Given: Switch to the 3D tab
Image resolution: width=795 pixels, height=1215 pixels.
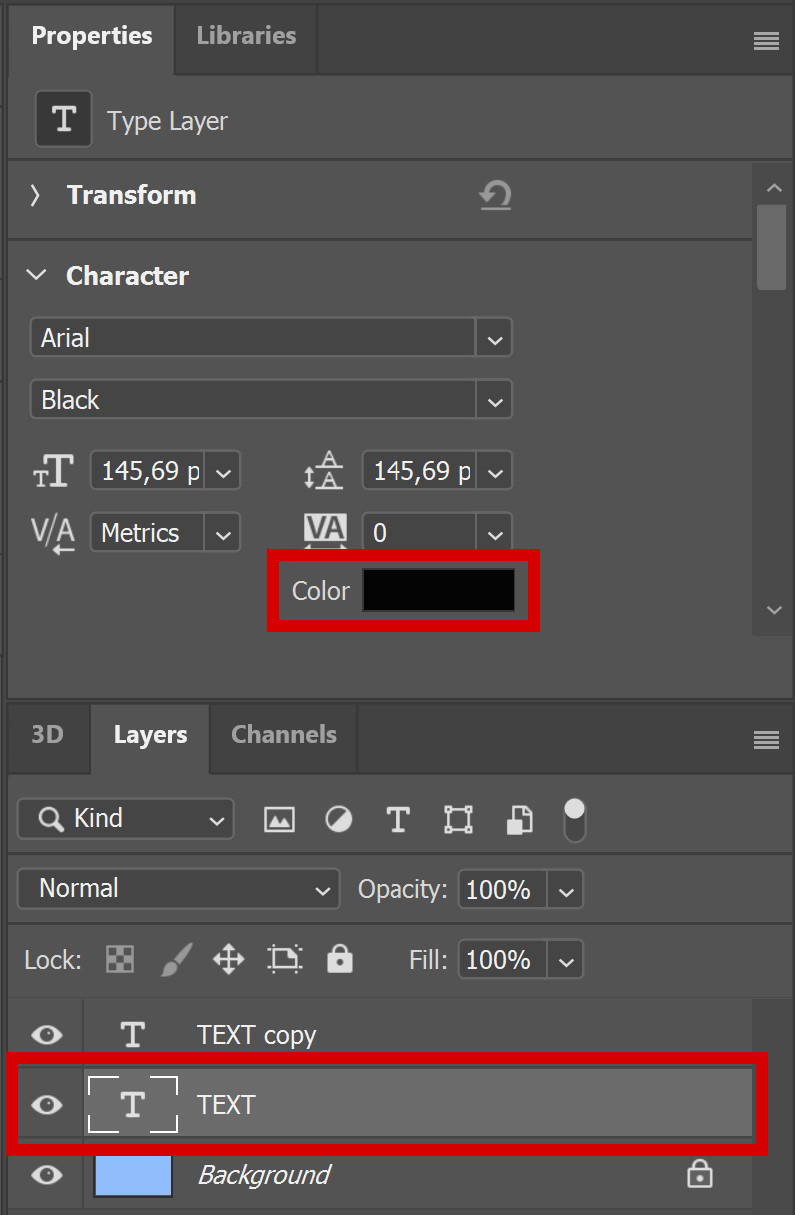Looking at the screenshot, I should tap(47, 735).
